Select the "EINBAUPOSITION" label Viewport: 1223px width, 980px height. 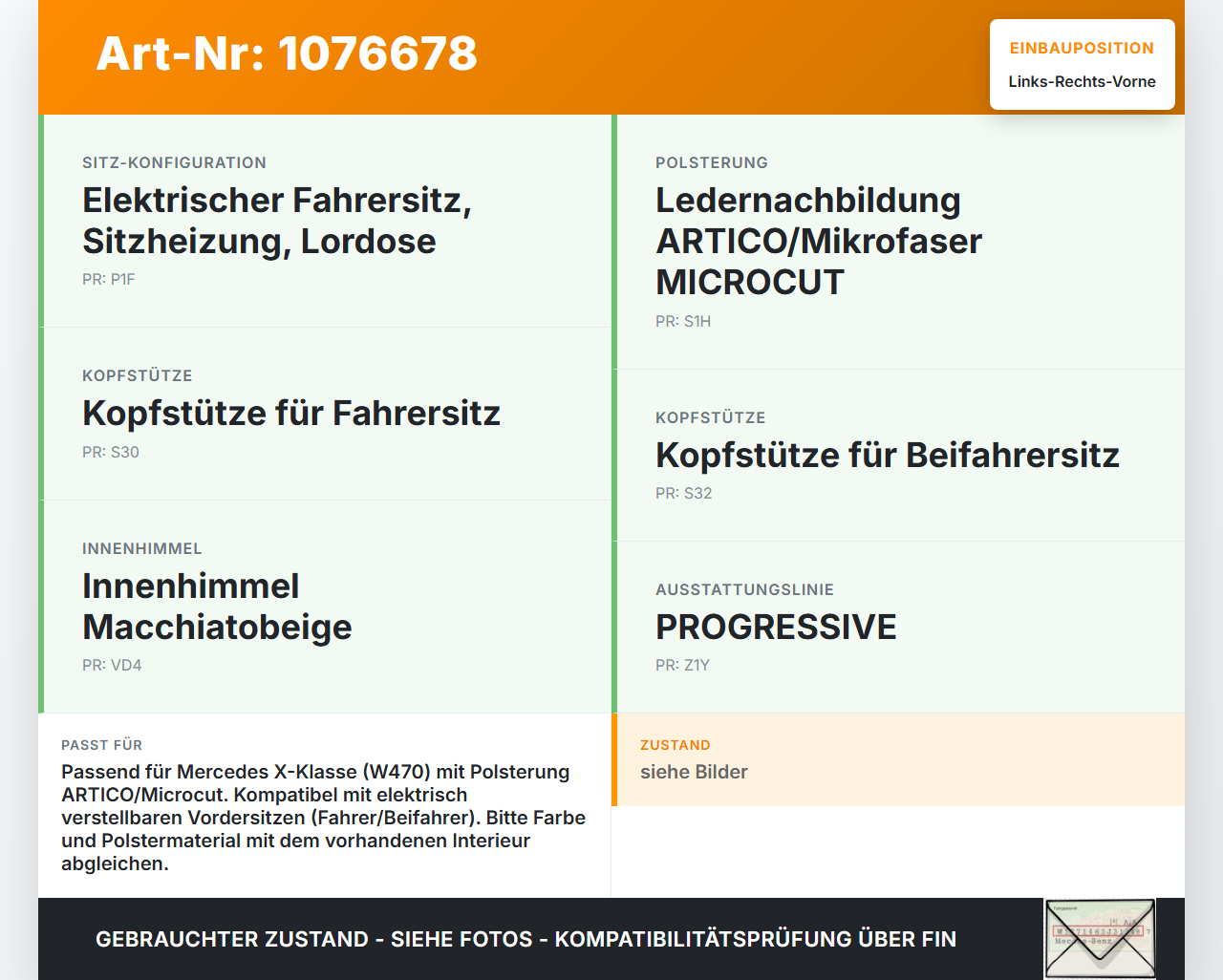[1082, 48]
